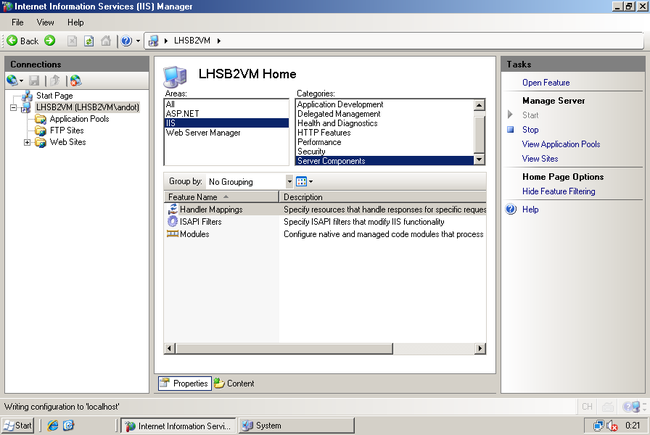
Task: Launch Internet Explorer from quick launch
Action: point(53,425)
